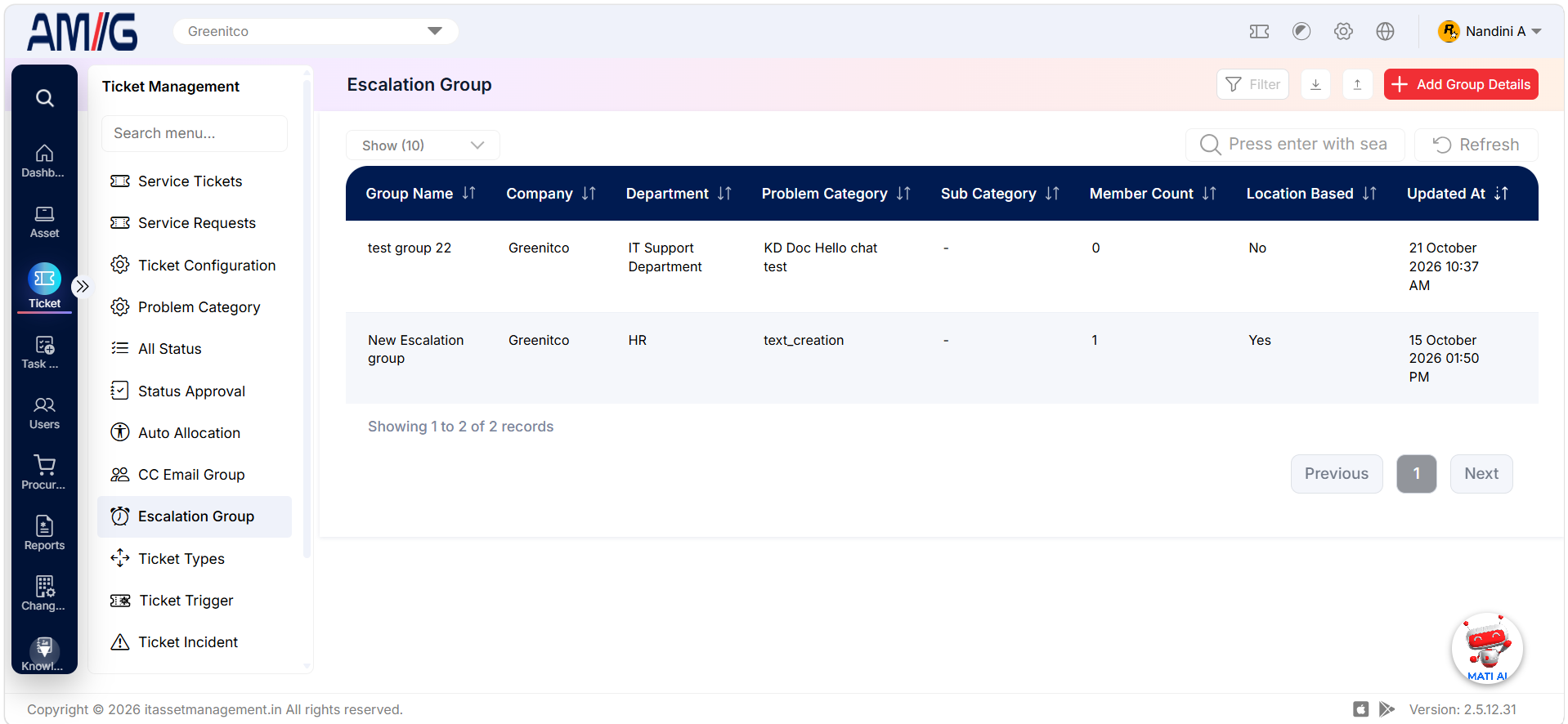
Task: Open Auto Allocation menu item
Action: 195,433
